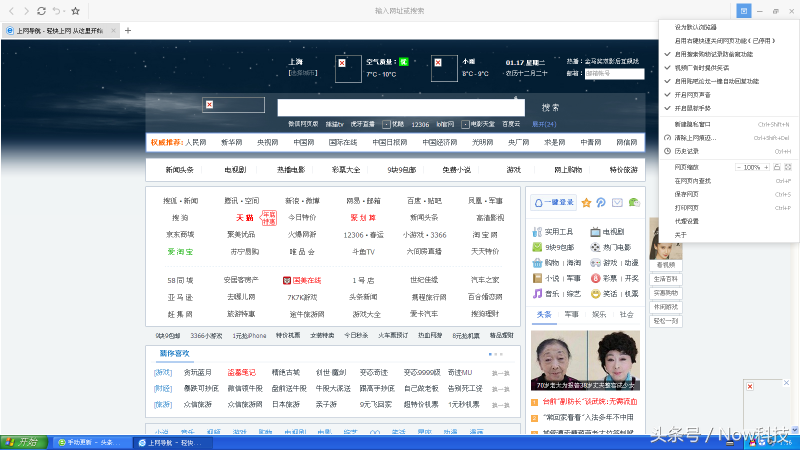Click the 一键登录 button

554,203
